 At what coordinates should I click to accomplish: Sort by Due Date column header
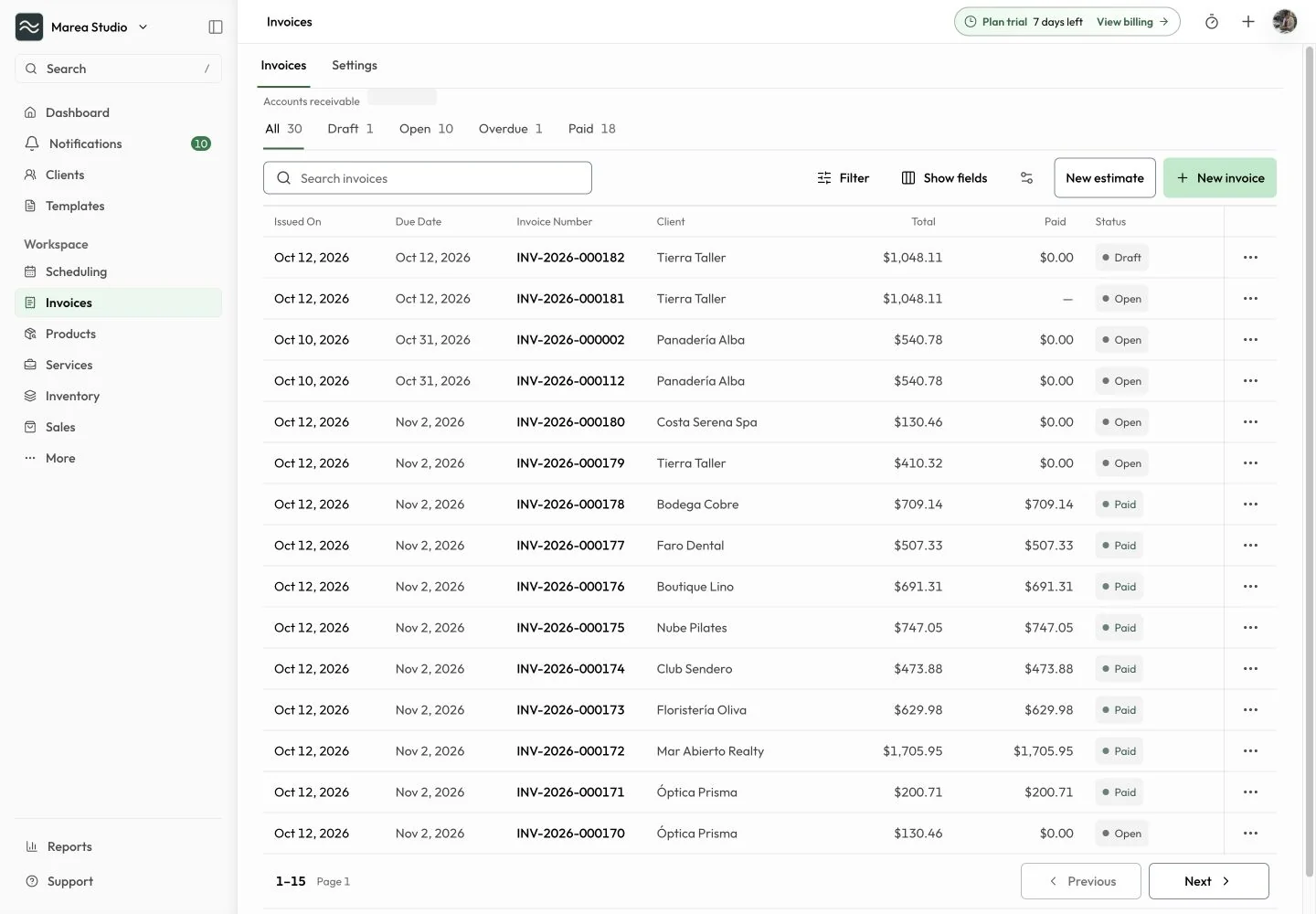418,222
